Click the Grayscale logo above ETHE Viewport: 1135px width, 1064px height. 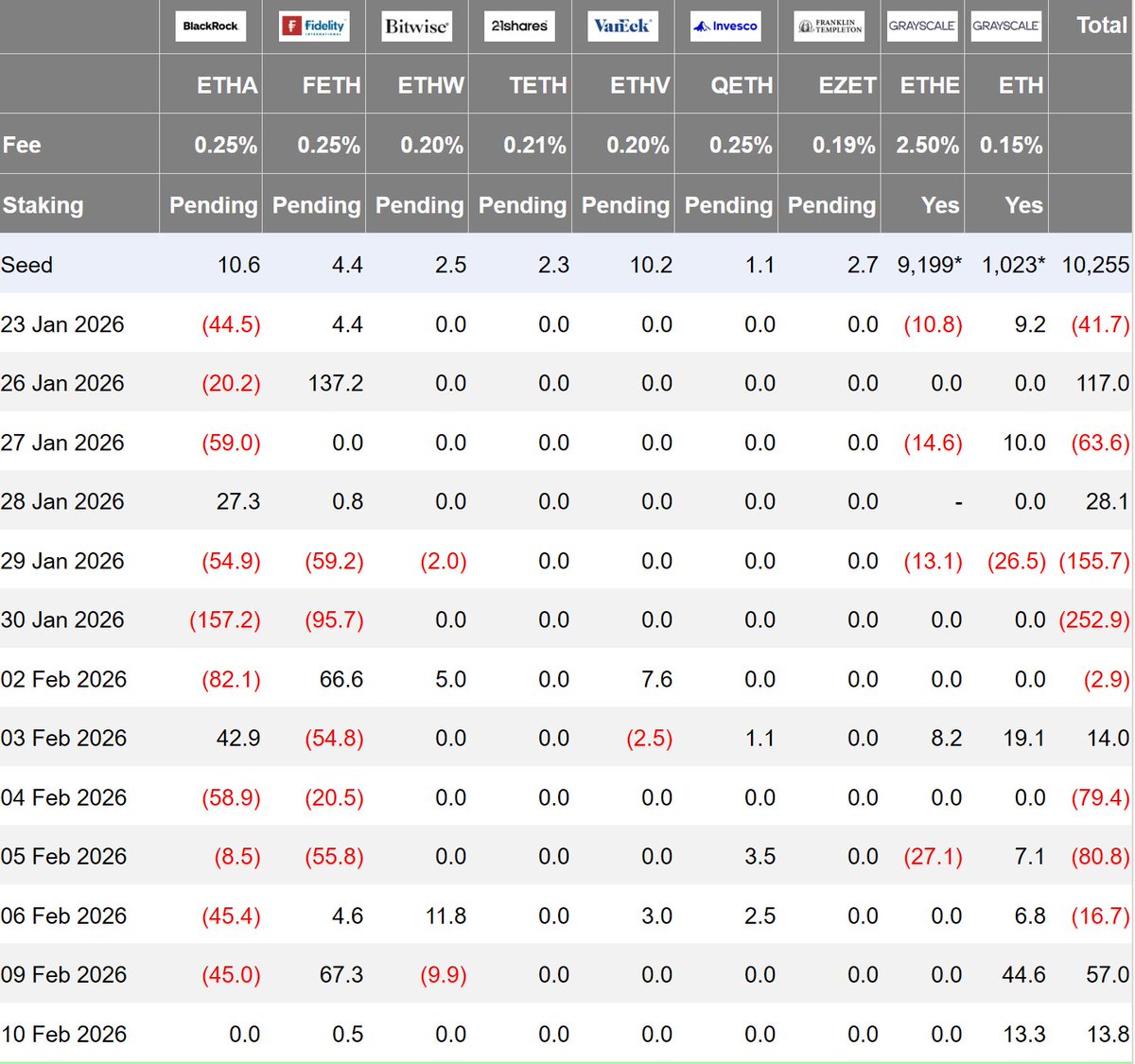point(922,26)
